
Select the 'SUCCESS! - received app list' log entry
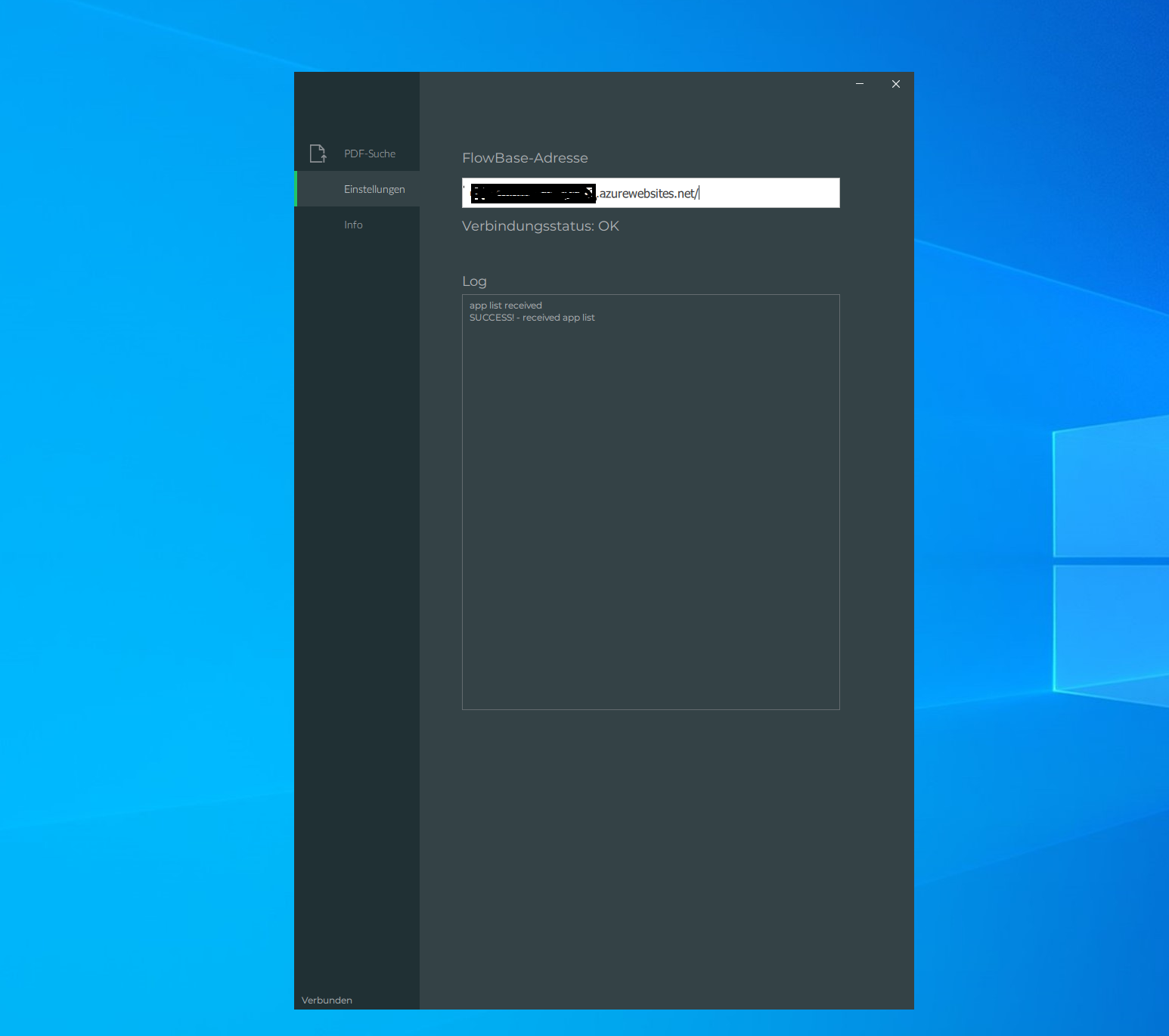(532, 318)
